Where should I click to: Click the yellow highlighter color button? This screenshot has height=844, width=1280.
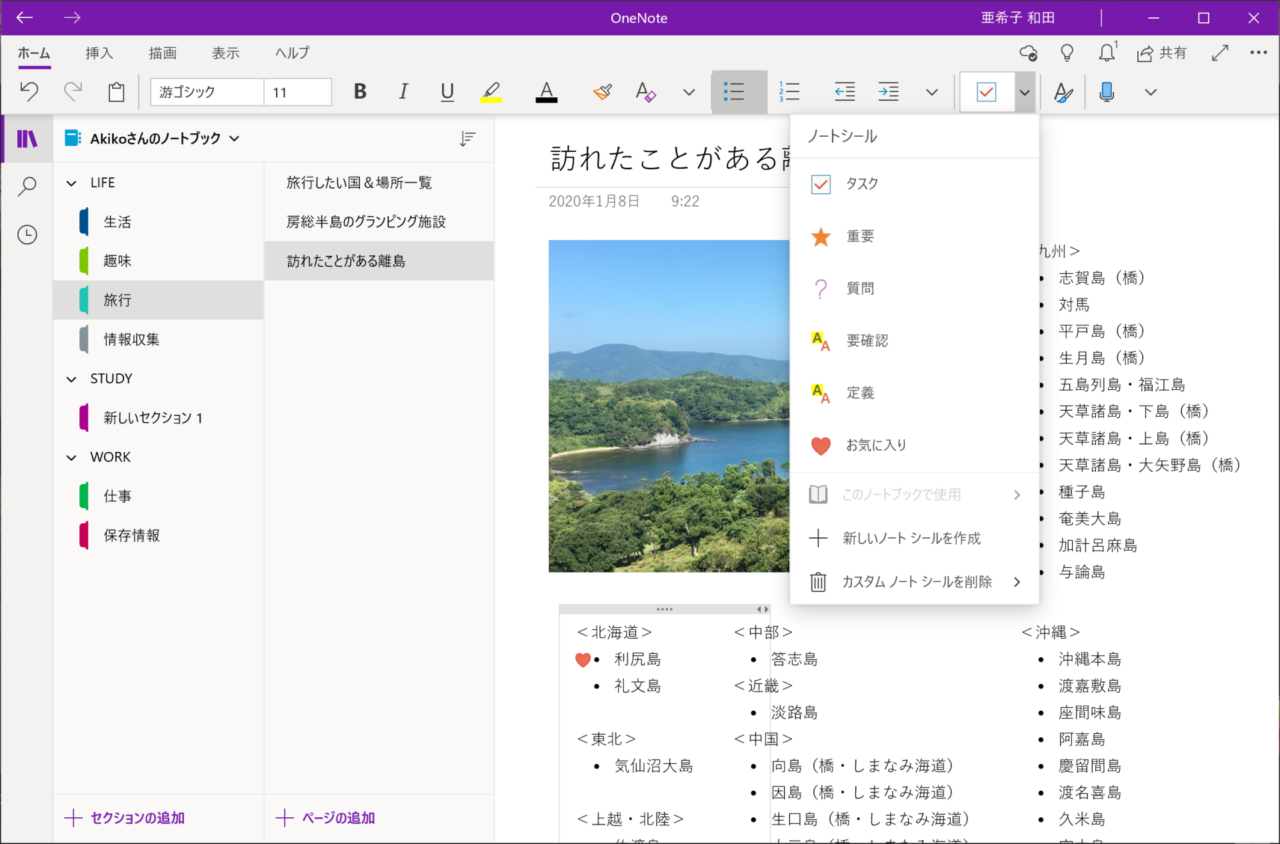coord(490,92)
